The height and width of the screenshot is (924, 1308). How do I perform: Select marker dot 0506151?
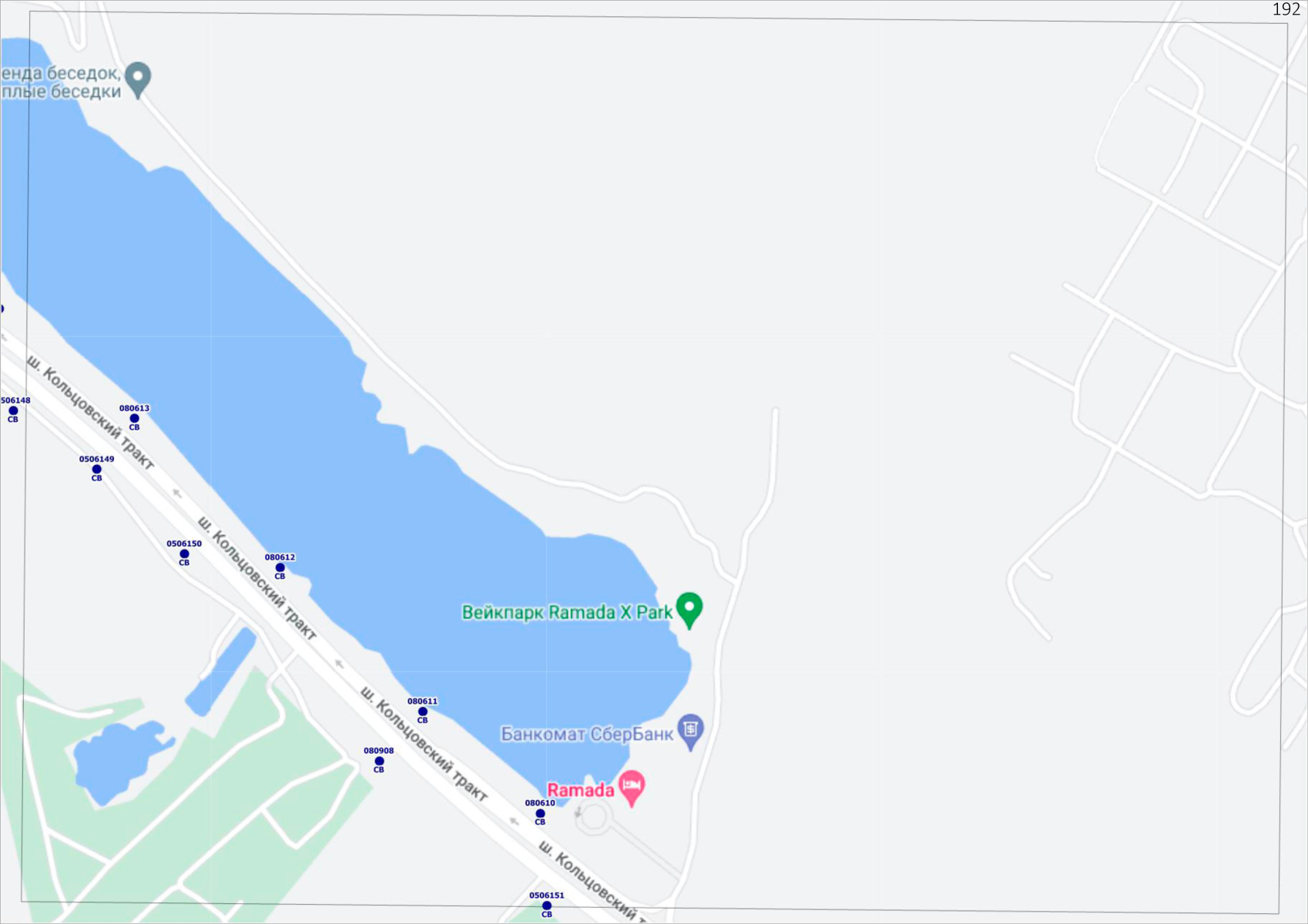tap(546, 906)
